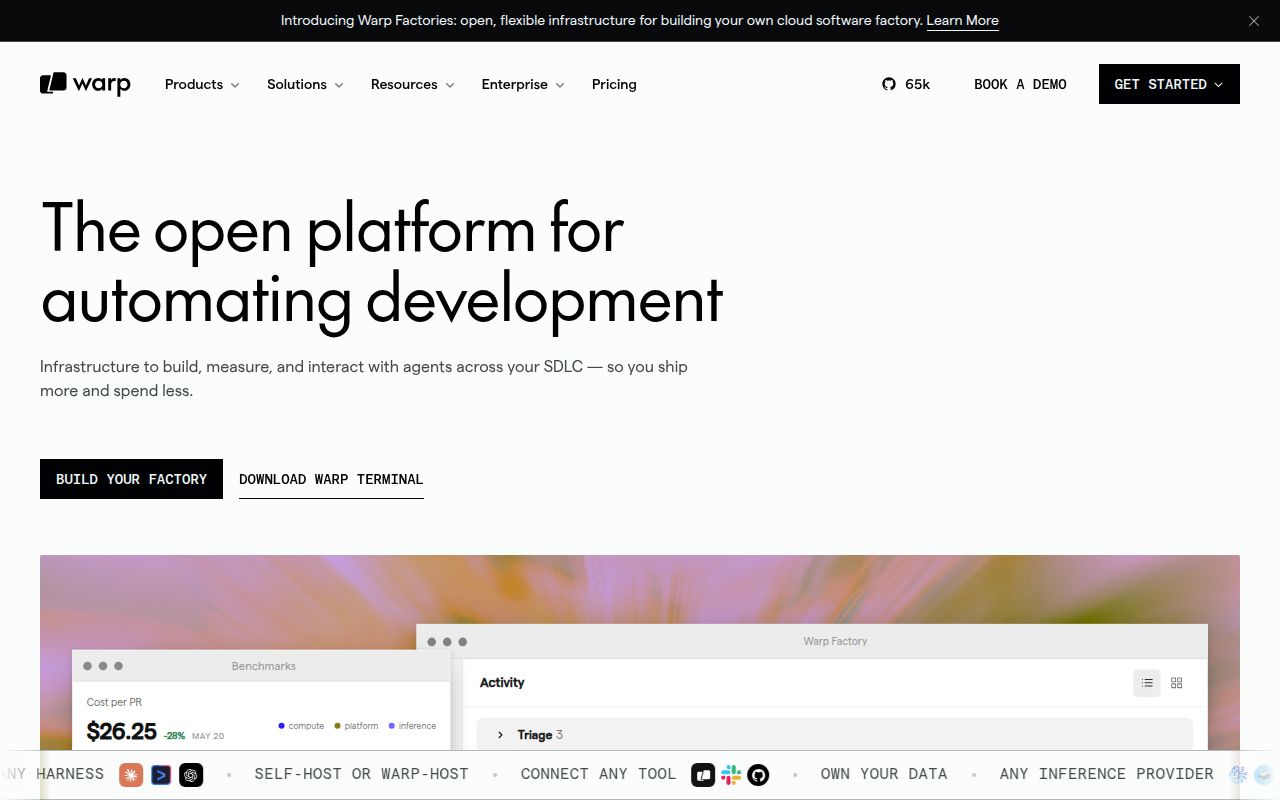This screenshot has height=800, width=1280.
Task: Click the snowflake inference provider icon
Action: coord(1238,774)
